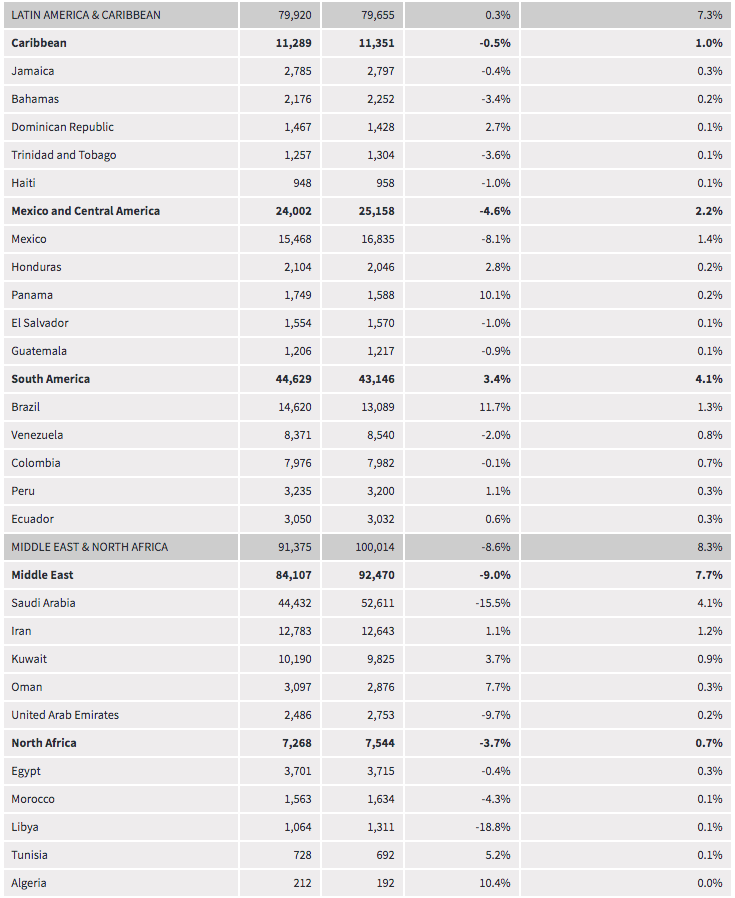Select the South America subregion heading
The width and height of the screenshot is (735, 898).
(50, 379)
